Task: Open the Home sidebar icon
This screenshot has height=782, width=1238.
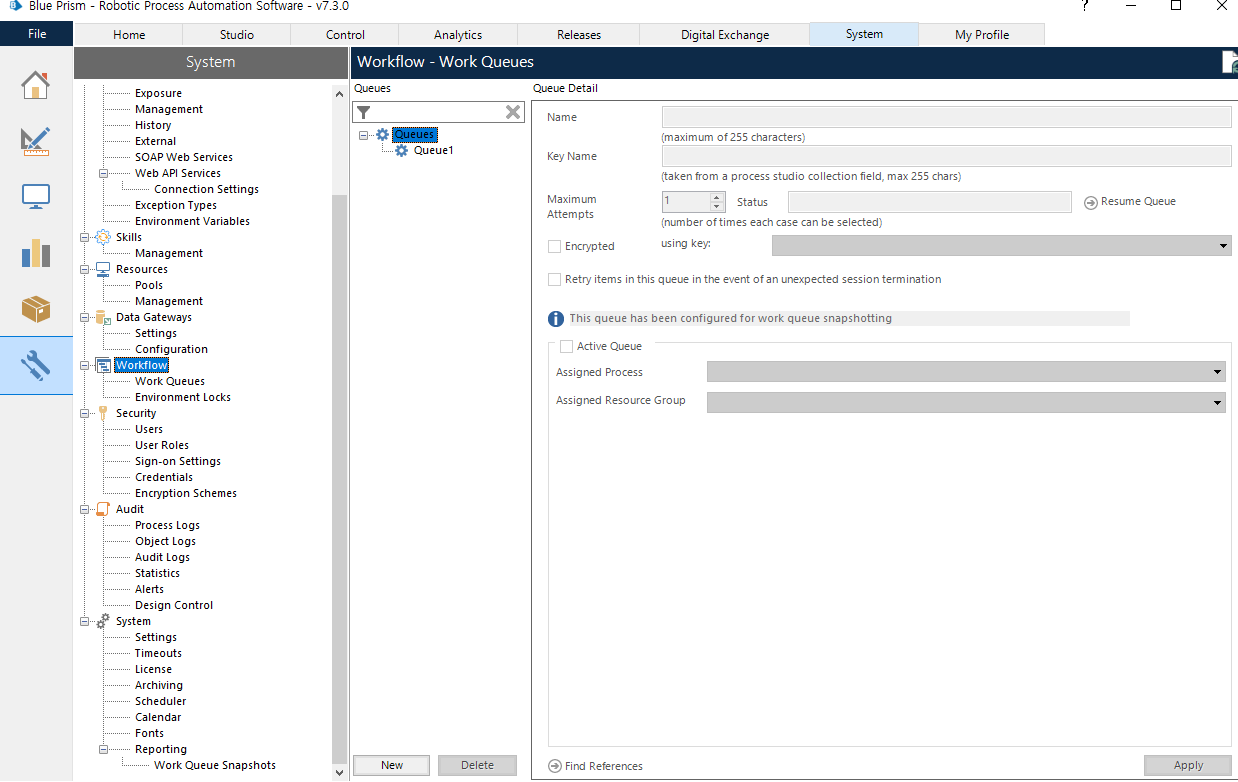Action: point(36,85)
